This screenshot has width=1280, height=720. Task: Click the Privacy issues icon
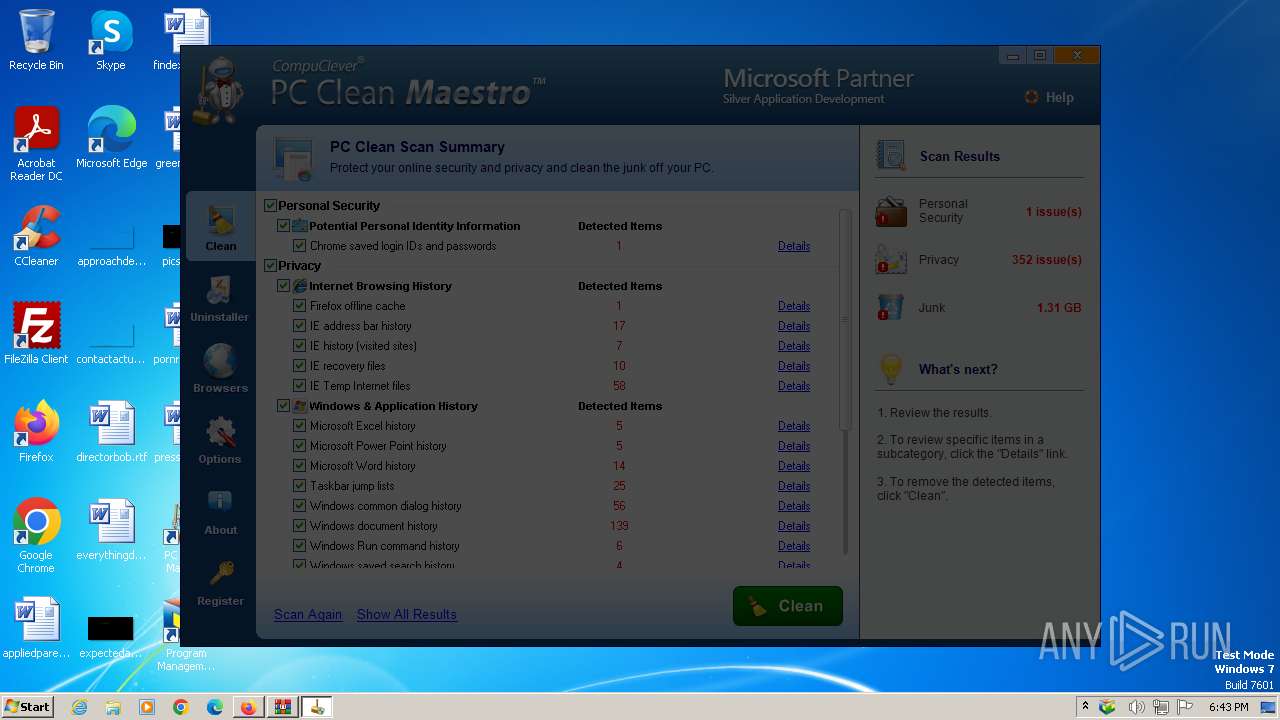pyautogui.click(x=891, y=259)
